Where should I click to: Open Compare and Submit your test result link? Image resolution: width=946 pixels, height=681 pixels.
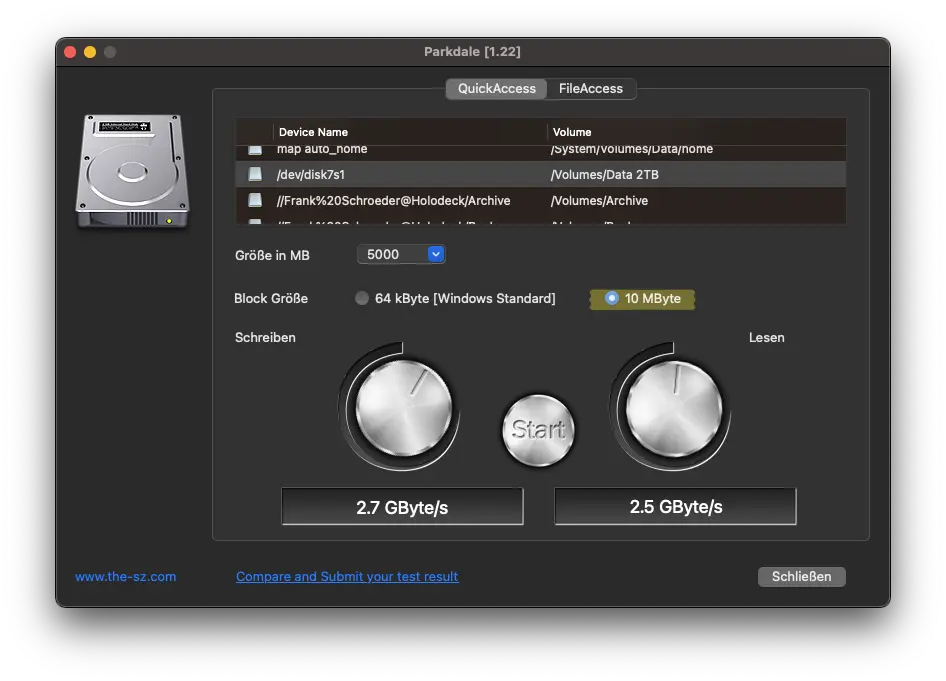[347, 577]
